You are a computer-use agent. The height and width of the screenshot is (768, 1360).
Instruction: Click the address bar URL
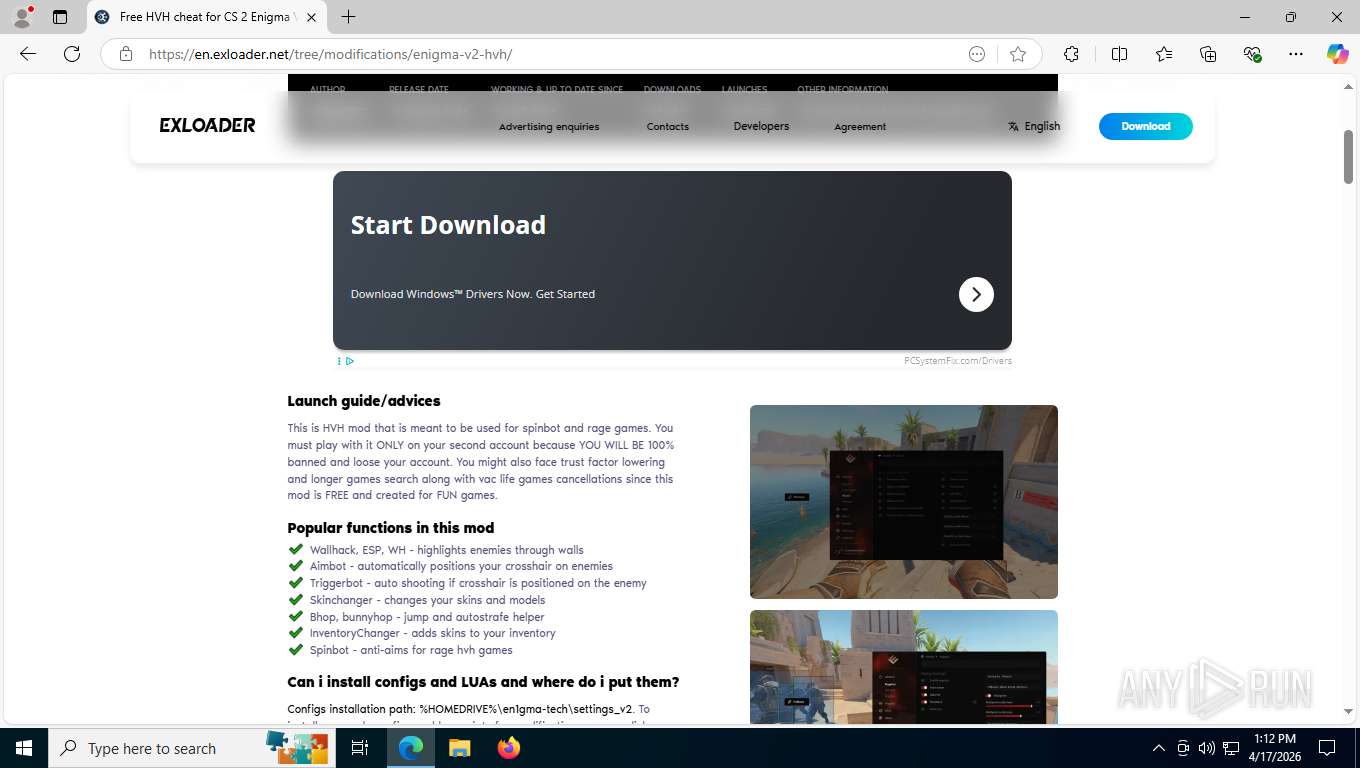point(330,54)
